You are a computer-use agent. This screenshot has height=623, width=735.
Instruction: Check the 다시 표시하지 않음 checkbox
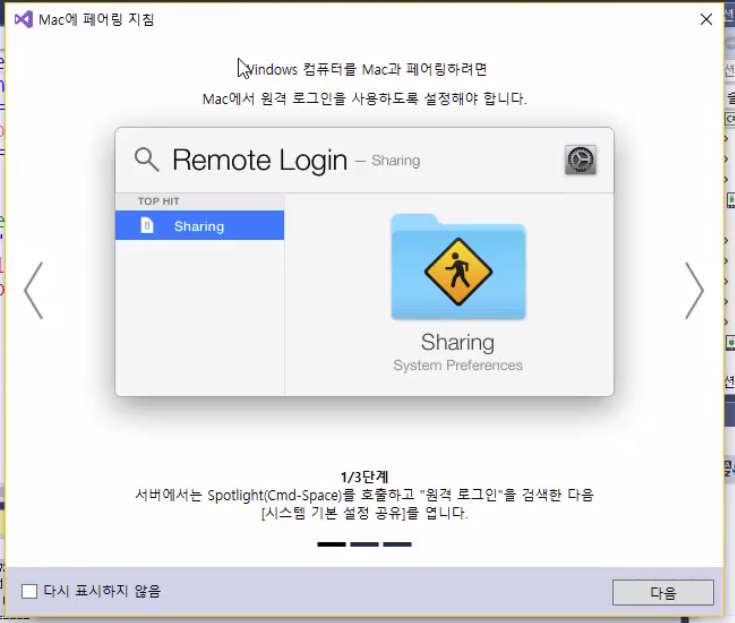point(29,591)
